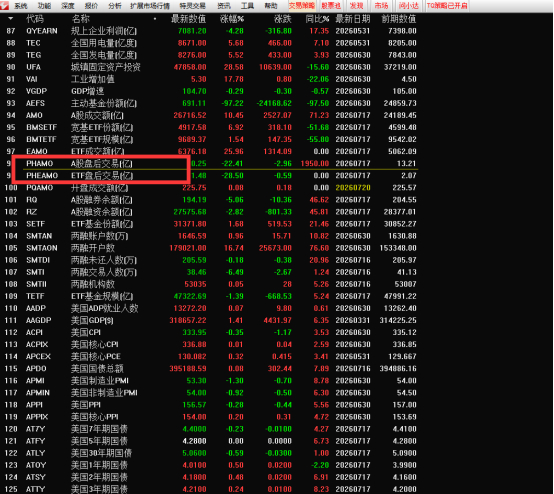The height and width of the screenshot is (494, 554).
Task: Sort by the 同比% column header
Action: (317, 19)
